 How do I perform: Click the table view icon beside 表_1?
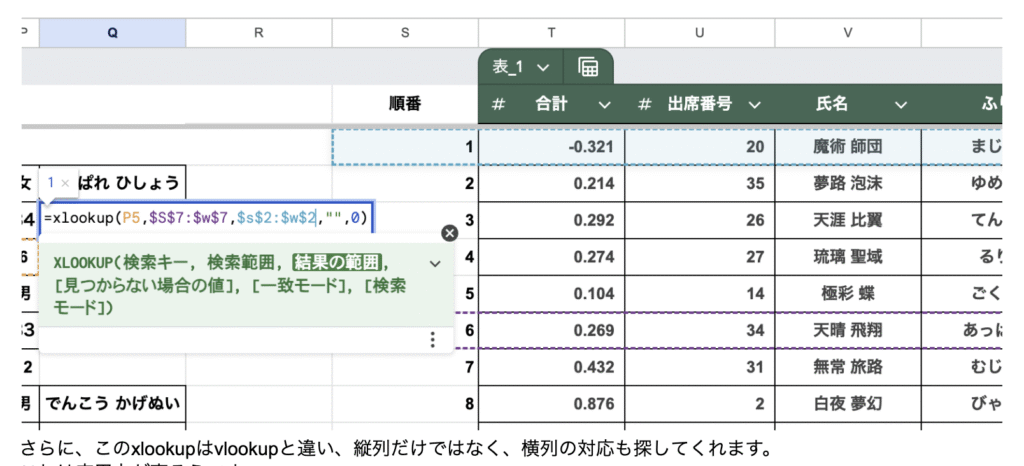[x=589, y=67]
